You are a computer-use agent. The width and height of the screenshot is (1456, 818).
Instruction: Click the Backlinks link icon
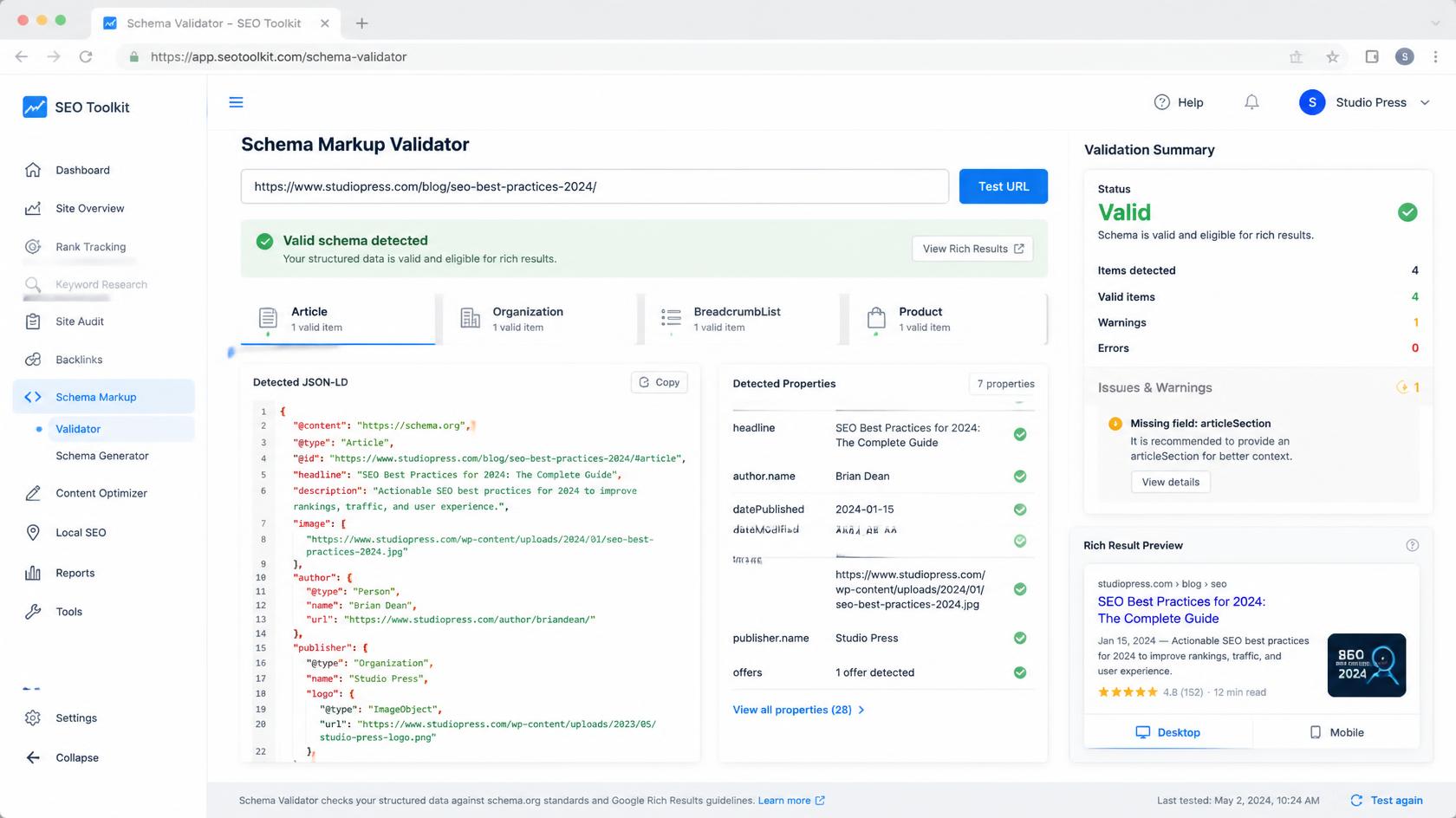(33, 360)
